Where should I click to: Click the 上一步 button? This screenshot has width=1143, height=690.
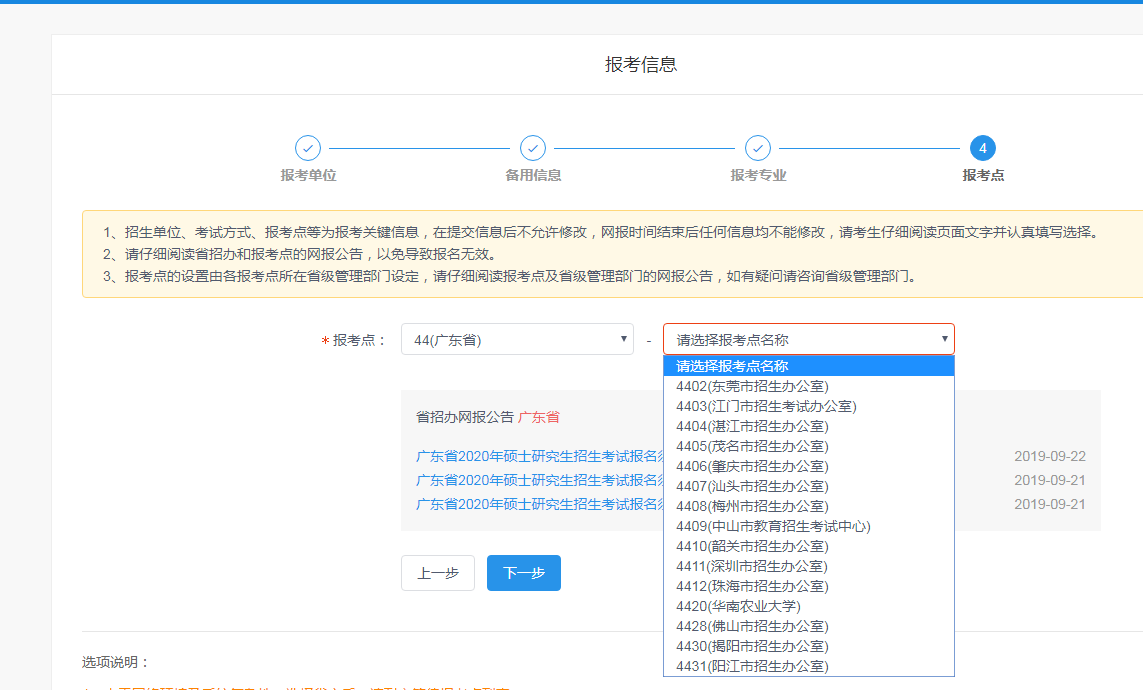point(437,572)
